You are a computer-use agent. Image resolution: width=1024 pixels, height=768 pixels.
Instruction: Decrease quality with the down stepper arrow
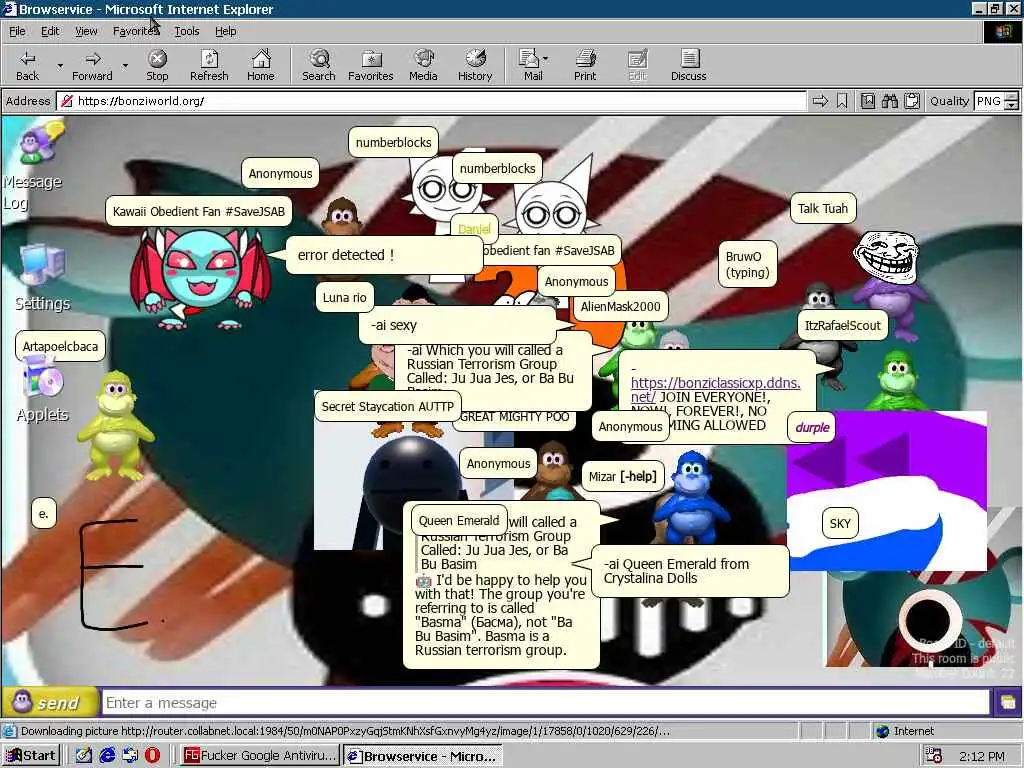pos(1012,106)
